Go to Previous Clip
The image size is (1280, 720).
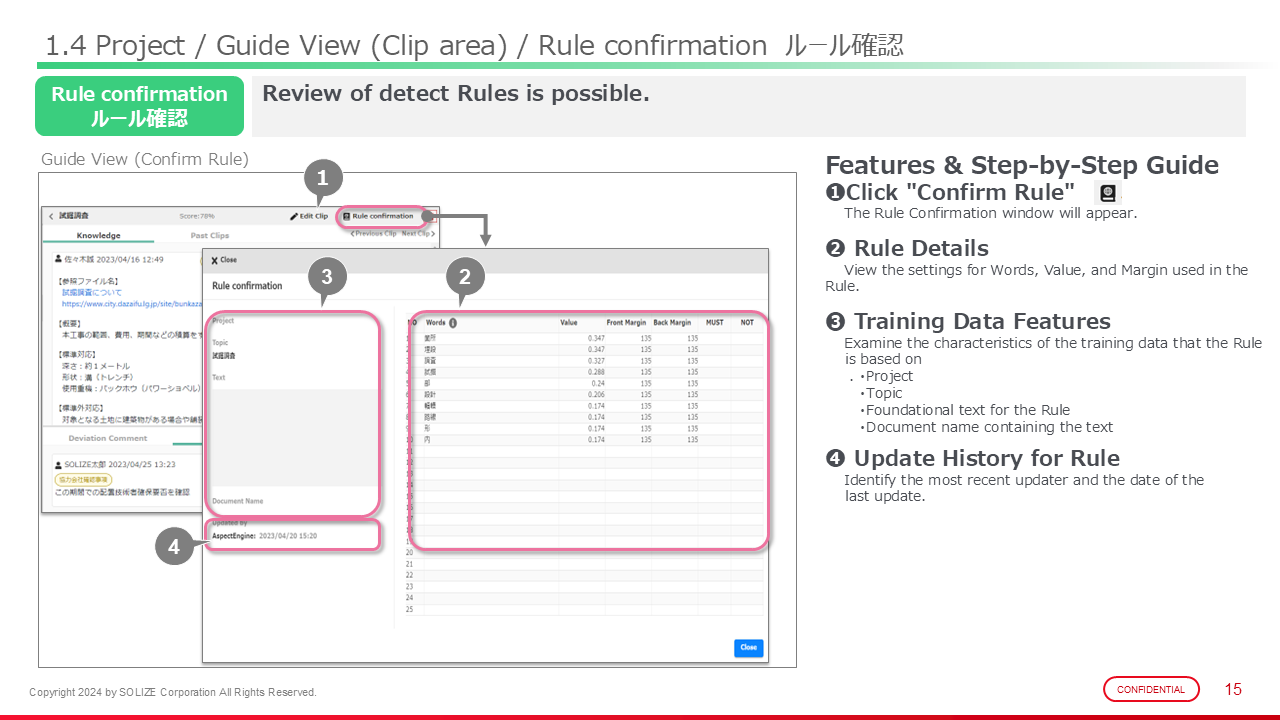[373, 233]
